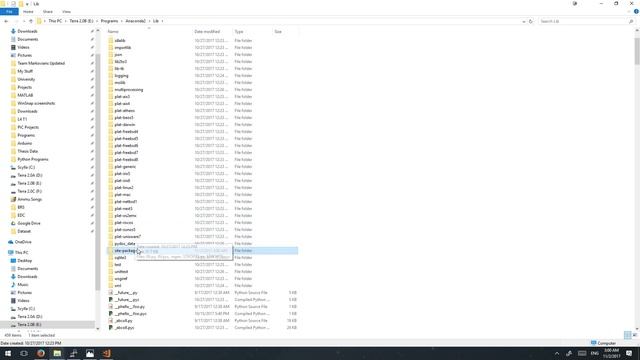
Task: Select the multiprocessing folder row
Action: click(202, 89)
